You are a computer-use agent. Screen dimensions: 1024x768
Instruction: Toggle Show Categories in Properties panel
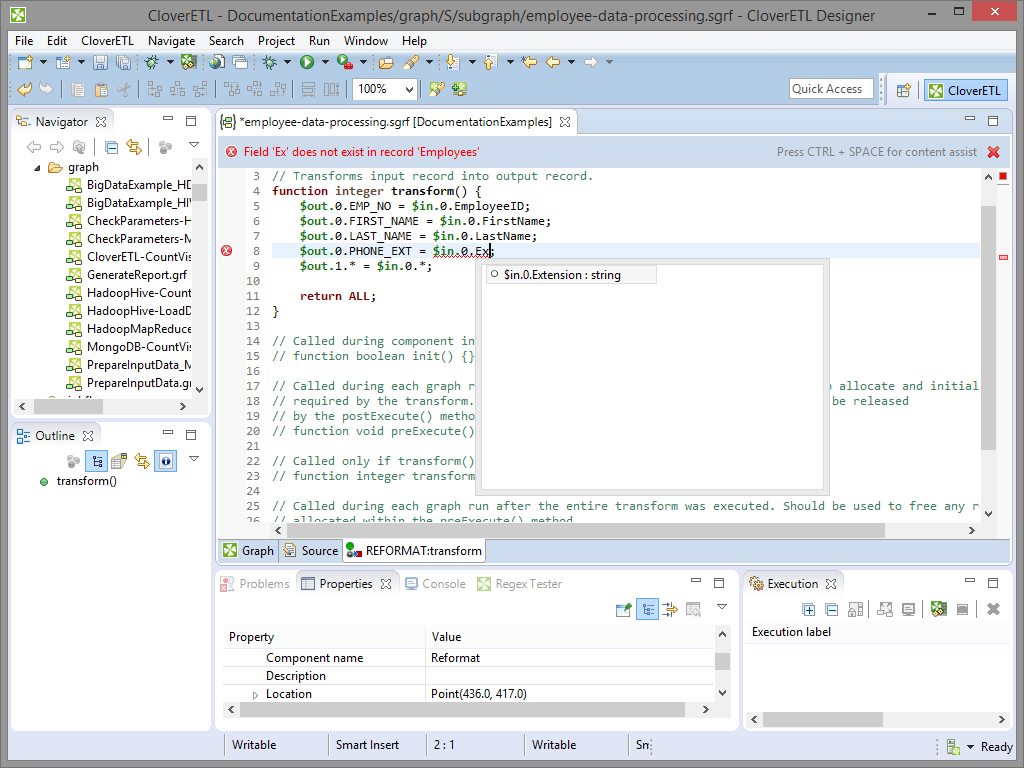647,609
